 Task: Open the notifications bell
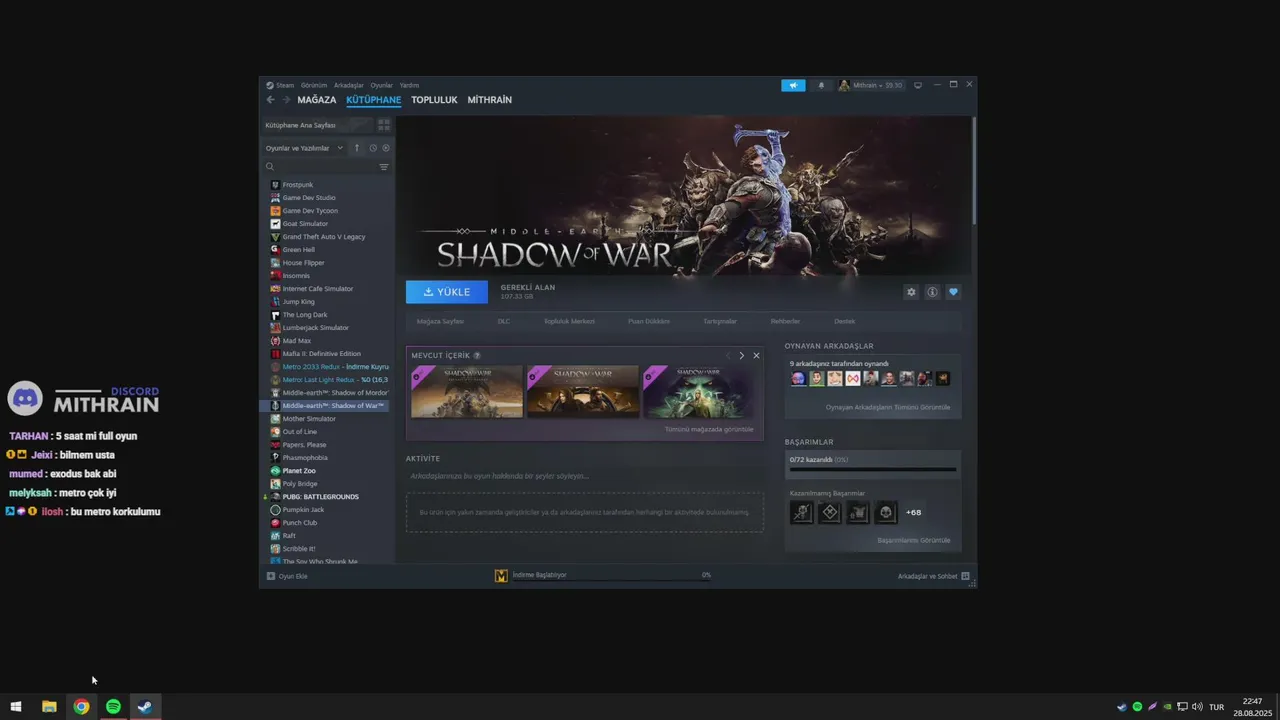pos(822,85)
